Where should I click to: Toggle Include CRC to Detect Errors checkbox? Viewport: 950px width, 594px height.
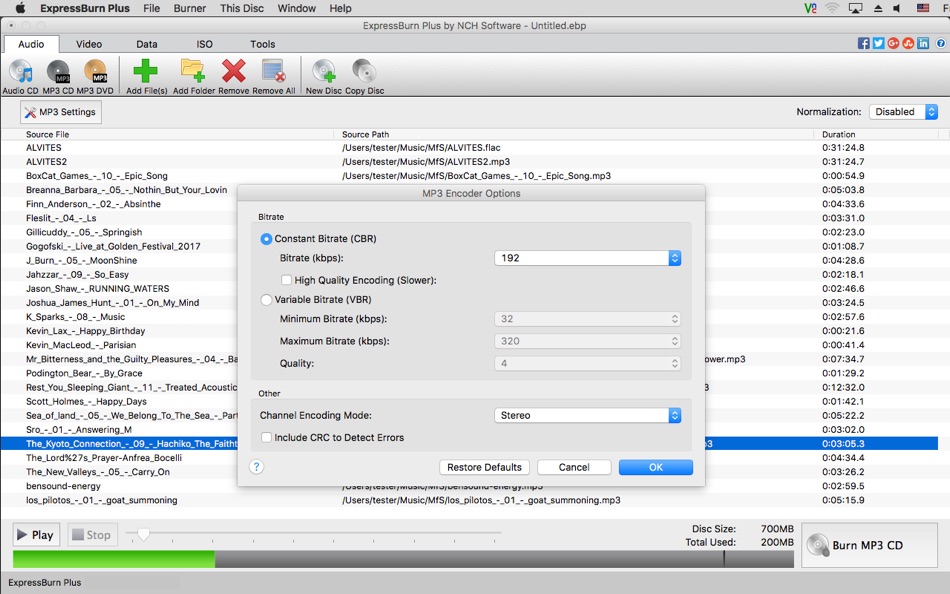click(x=266, y=437)
